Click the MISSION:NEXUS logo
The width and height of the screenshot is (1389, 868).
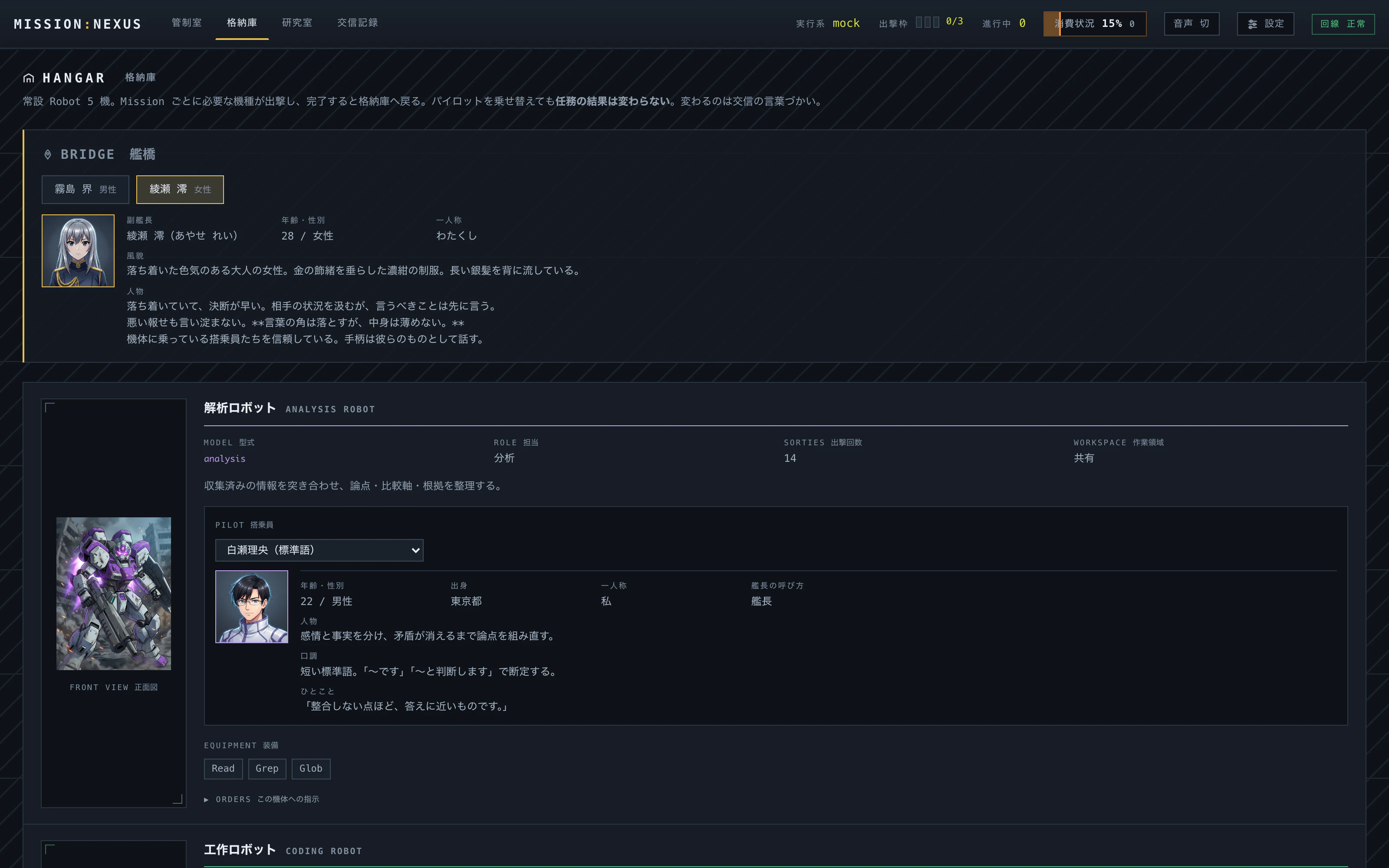(78, 24)
